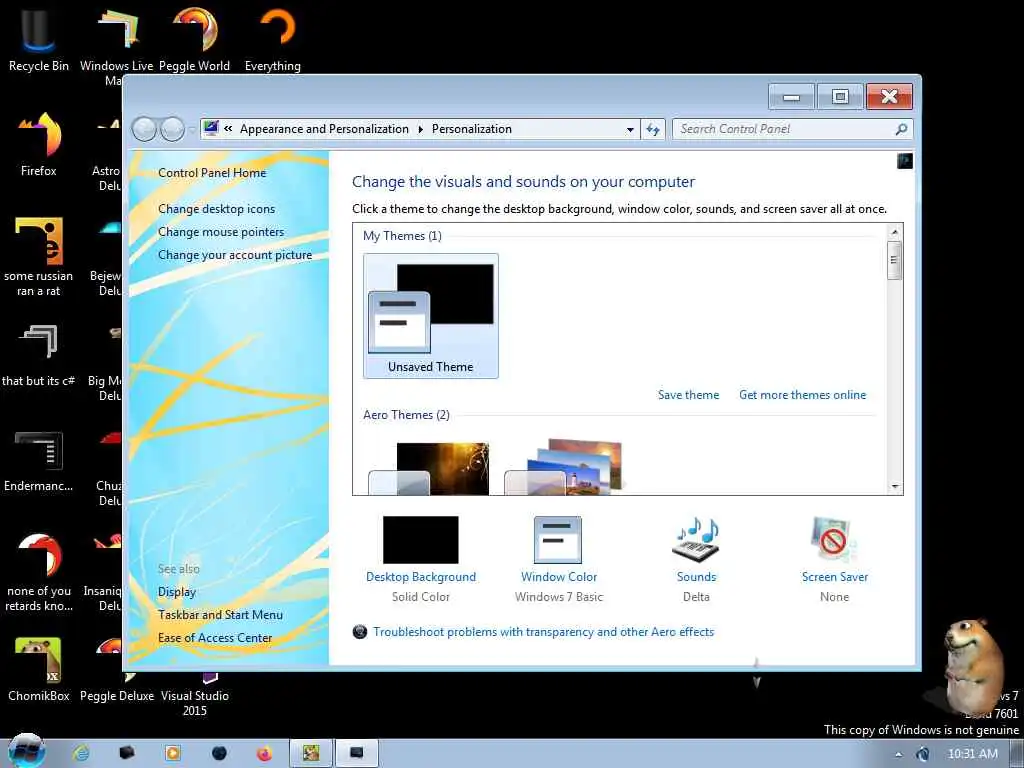
Task: Open Ease of Access Center link
Action: click(x=215, y=637)
